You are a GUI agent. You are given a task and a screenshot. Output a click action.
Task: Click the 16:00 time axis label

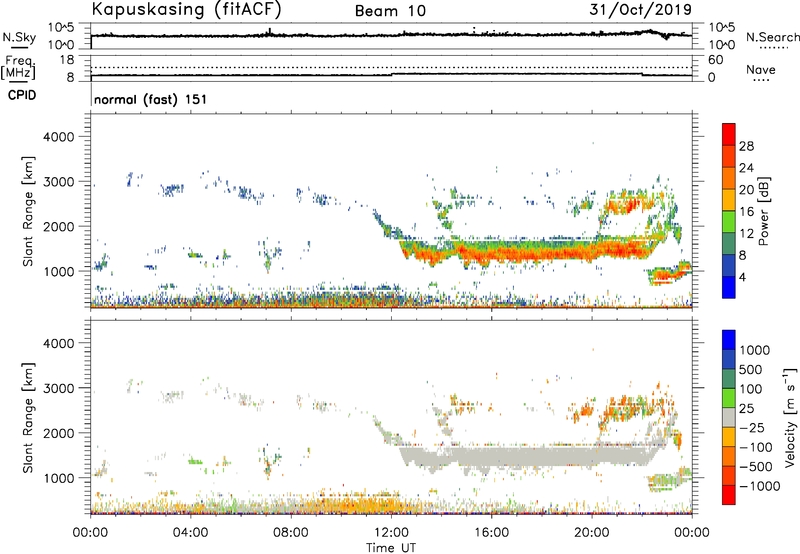[491, 533]
